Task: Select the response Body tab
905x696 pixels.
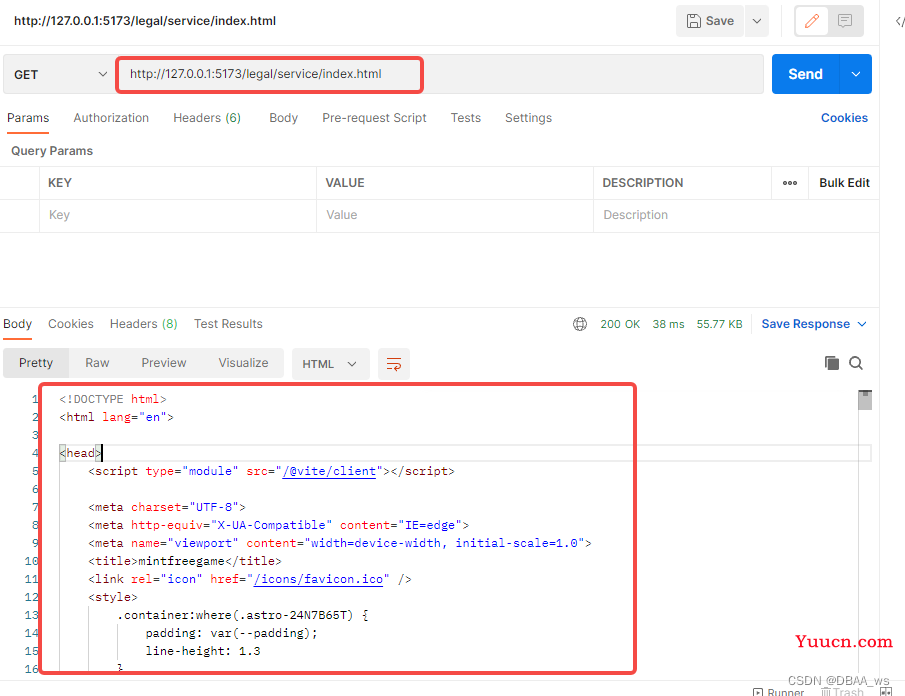Action: 17,324
